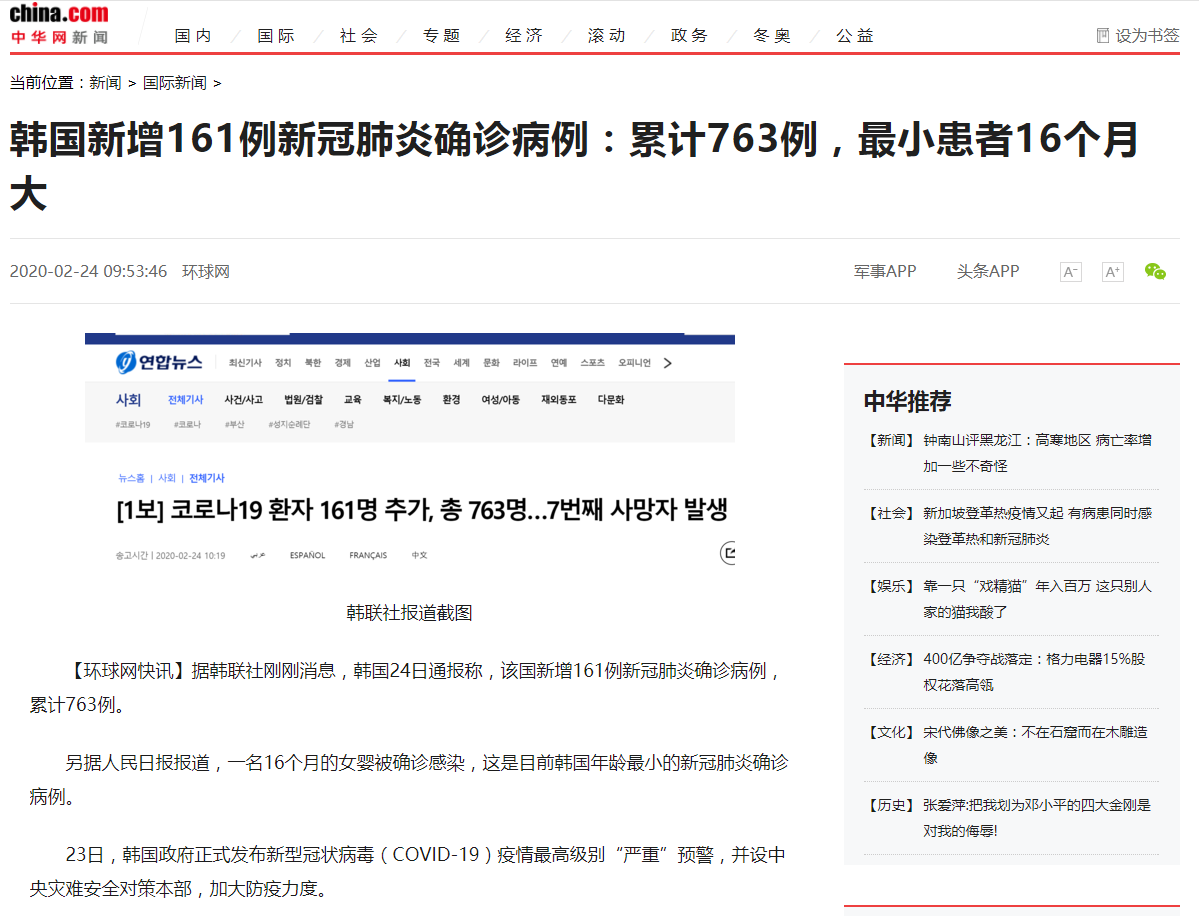Screen dimensions: 1199x916
Task: Open the 军事APP link
Action: [884, 271]
